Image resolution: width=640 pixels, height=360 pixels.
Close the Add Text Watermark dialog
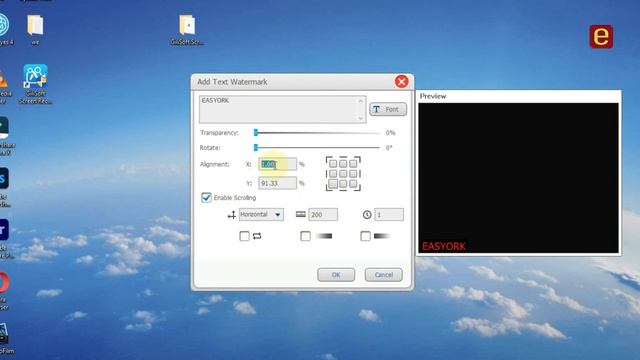402,82
